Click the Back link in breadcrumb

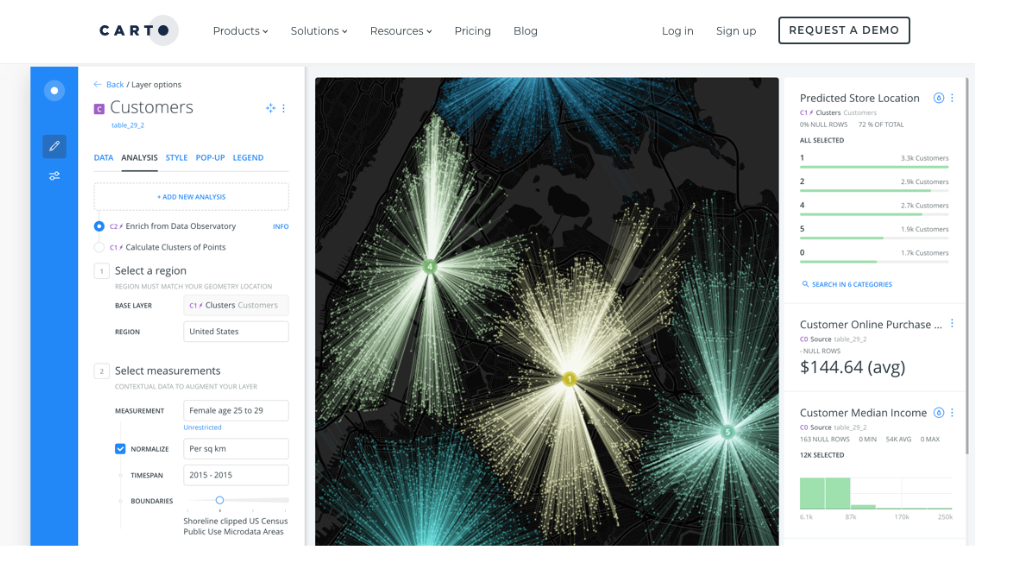115,84
